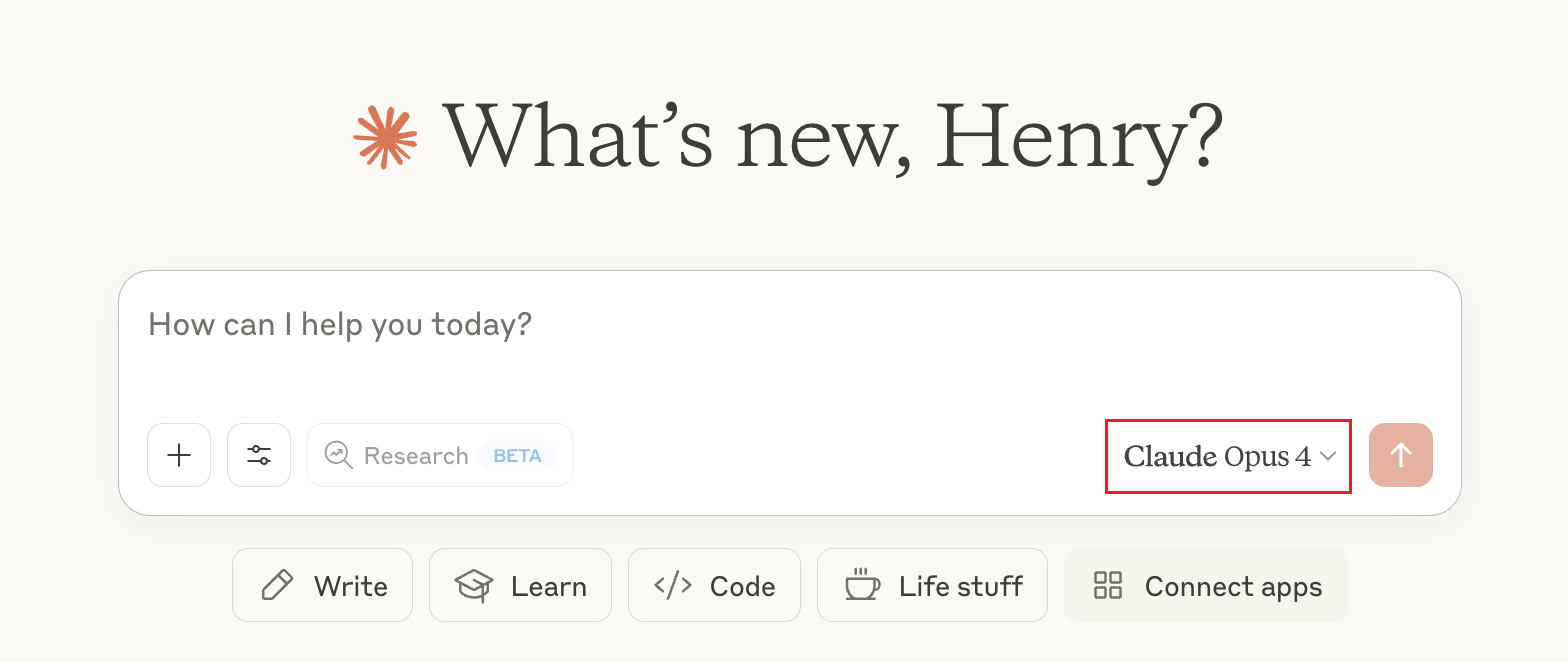Viewport: 1568px width, 662px height.
Task: Click the orange send arrow button
Action: click(1401, 455)
